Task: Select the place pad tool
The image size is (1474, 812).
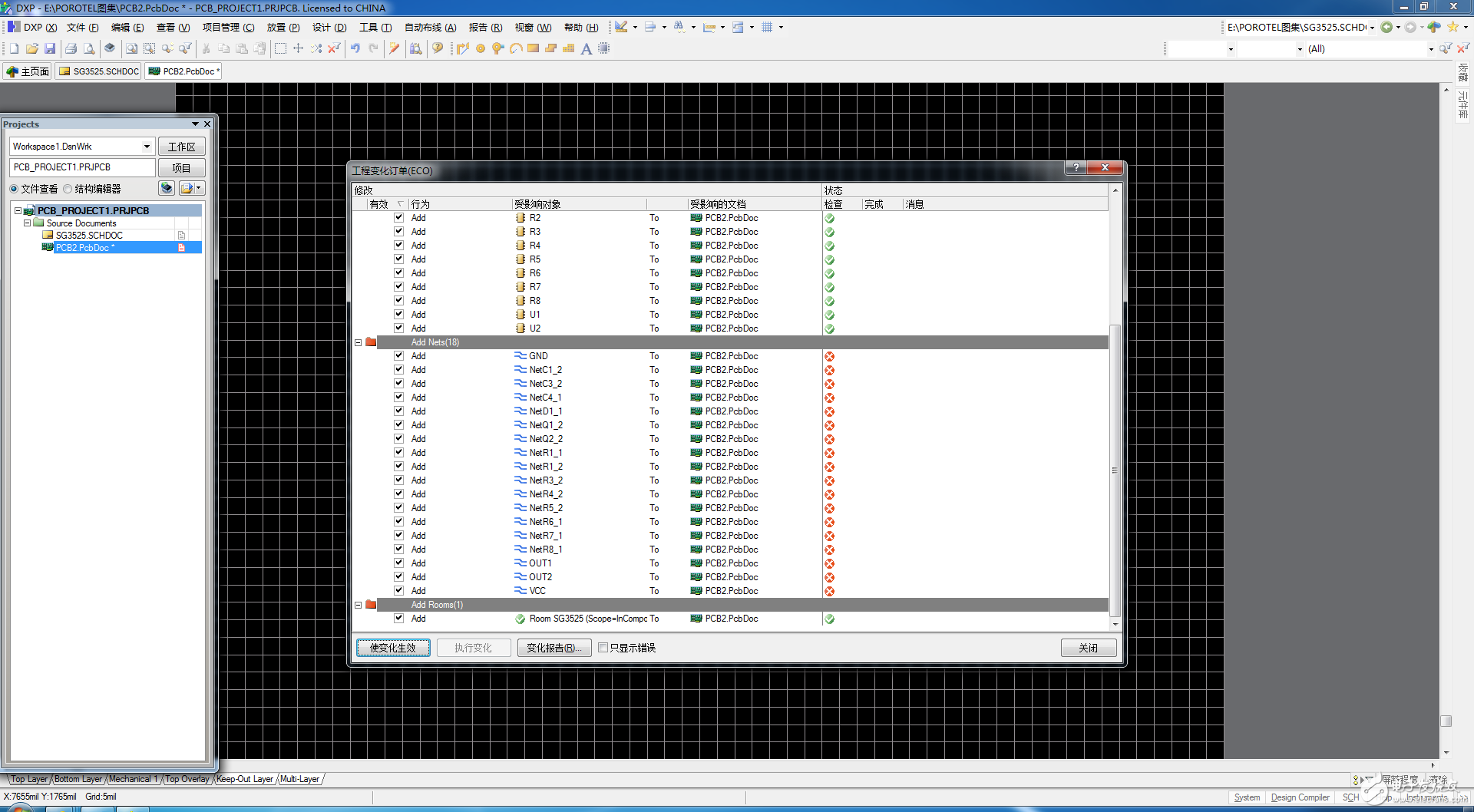Action: coord(481,48)
